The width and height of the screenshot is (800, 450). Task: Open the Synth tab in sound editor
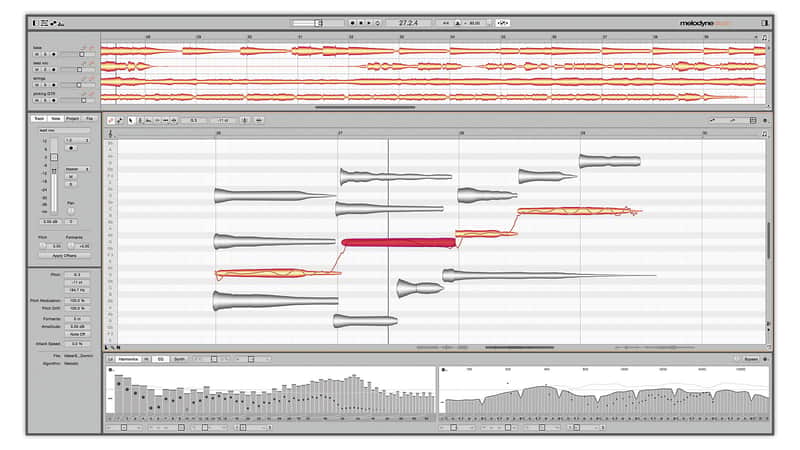click(179, 359)
